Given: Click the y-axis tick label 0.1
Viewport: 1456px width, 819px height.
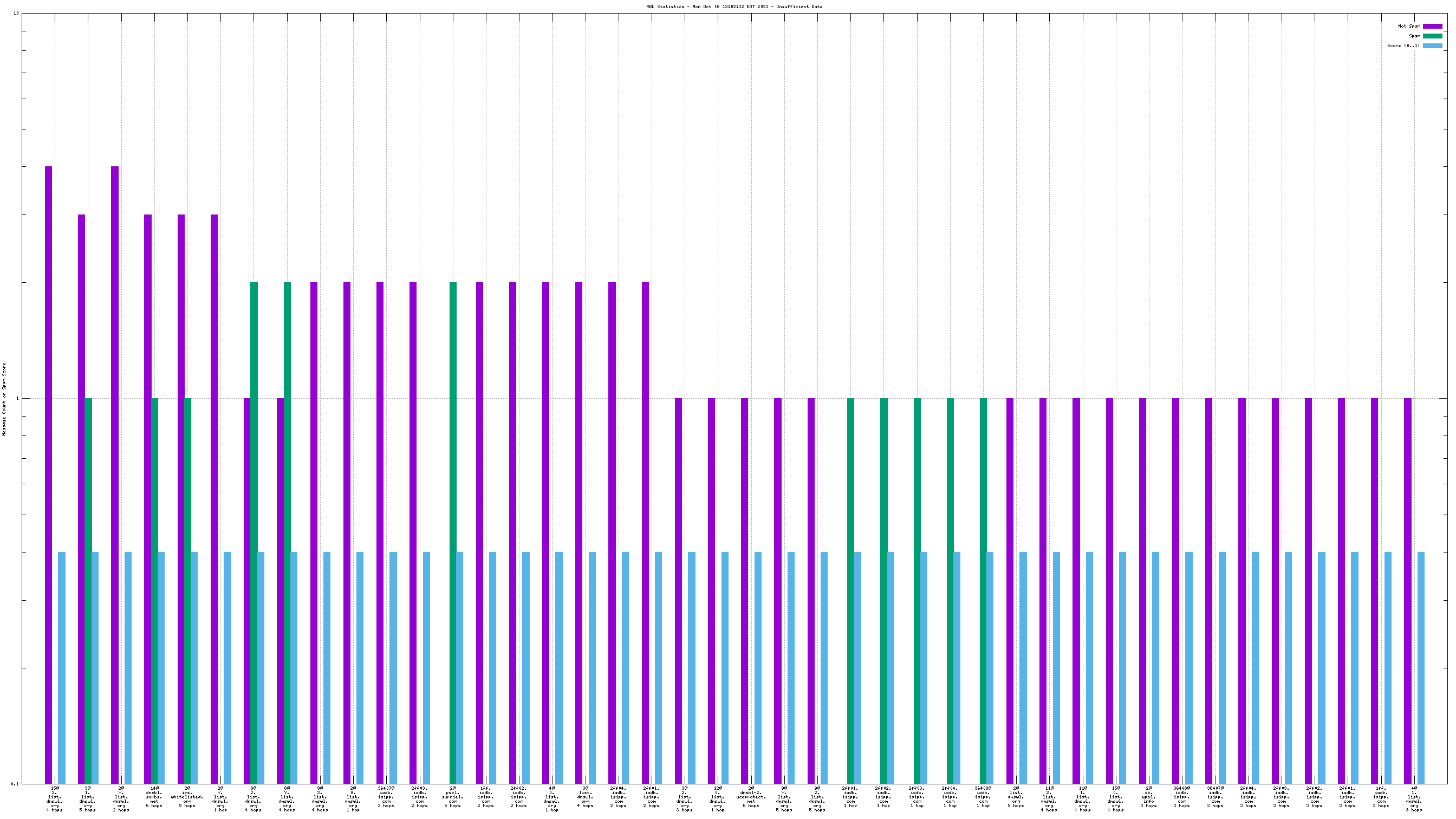Looking at the screenshot, I should [15, 784].
